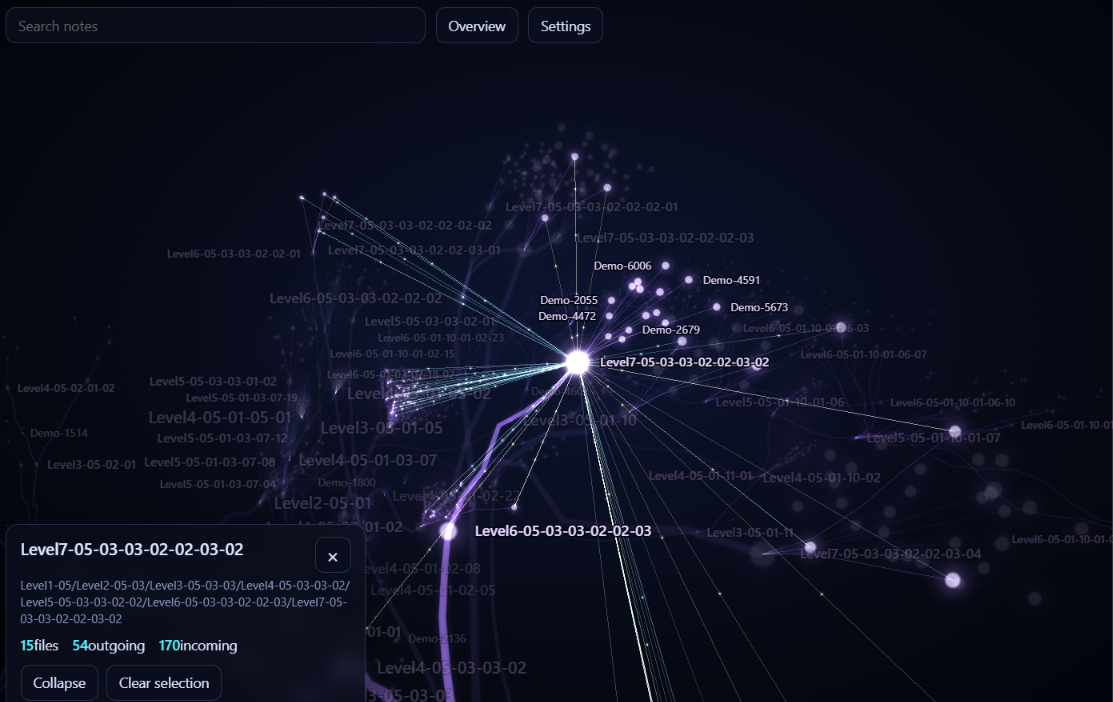Click the Level4-05-01-02-05 label
The image size is (1113, 702).
coord(433,591)
